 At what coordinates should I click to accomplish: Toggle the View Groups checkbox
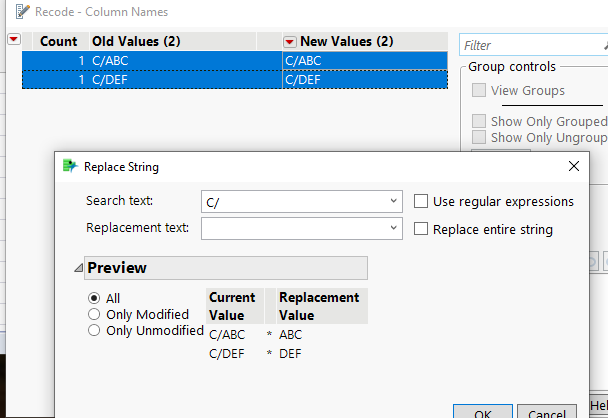[x=480, y=90]
